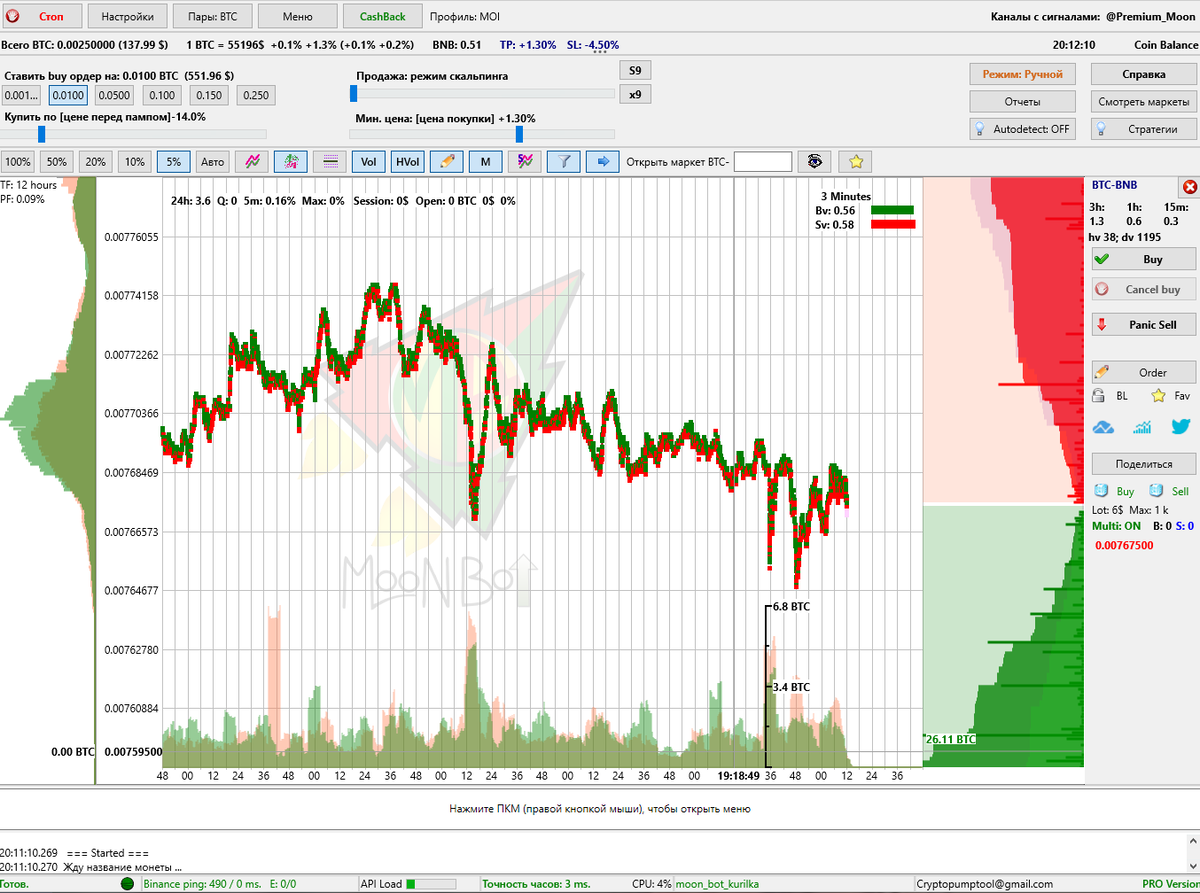Image resolution: width=1200 pixels, height=893 pixels.
Task: Open the Twitter bird icon
Action: (x=1180, y=427)
